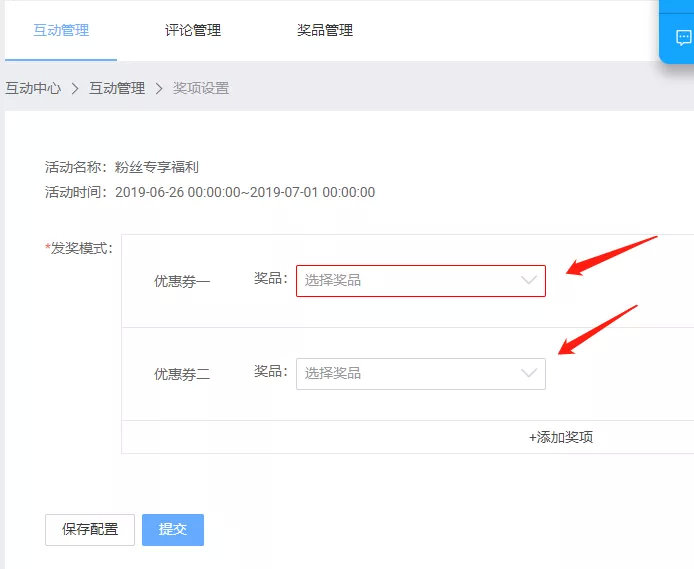The image size is (694, 569).
Task: Click the 发奖模式 label
Action: [79, 248]
